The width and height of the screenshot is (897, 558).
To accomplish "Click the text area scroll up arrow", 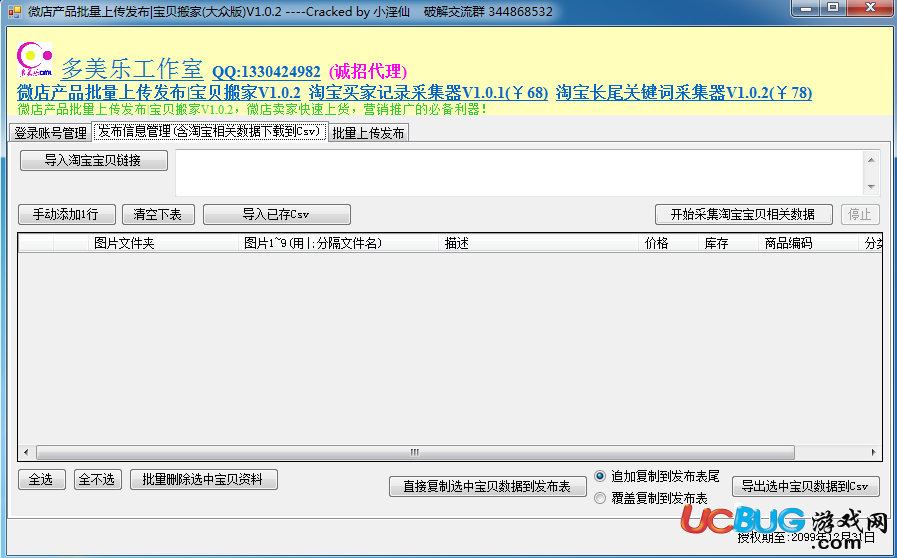I will (871, 160).
